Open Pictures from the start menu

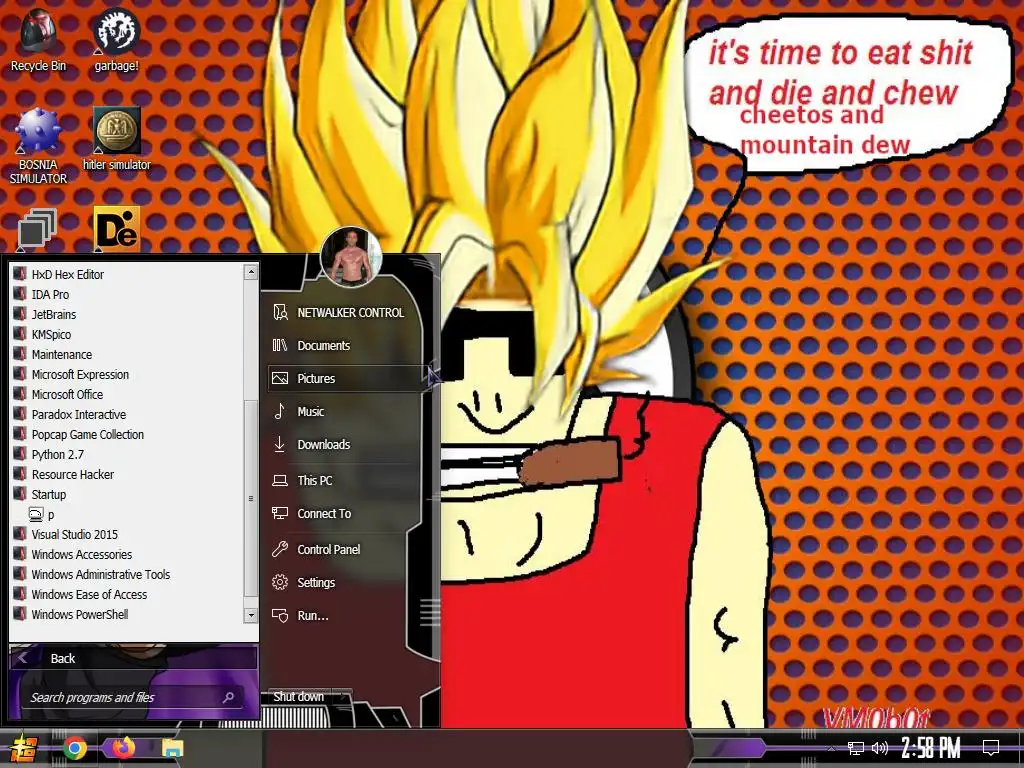pos(345,378)
